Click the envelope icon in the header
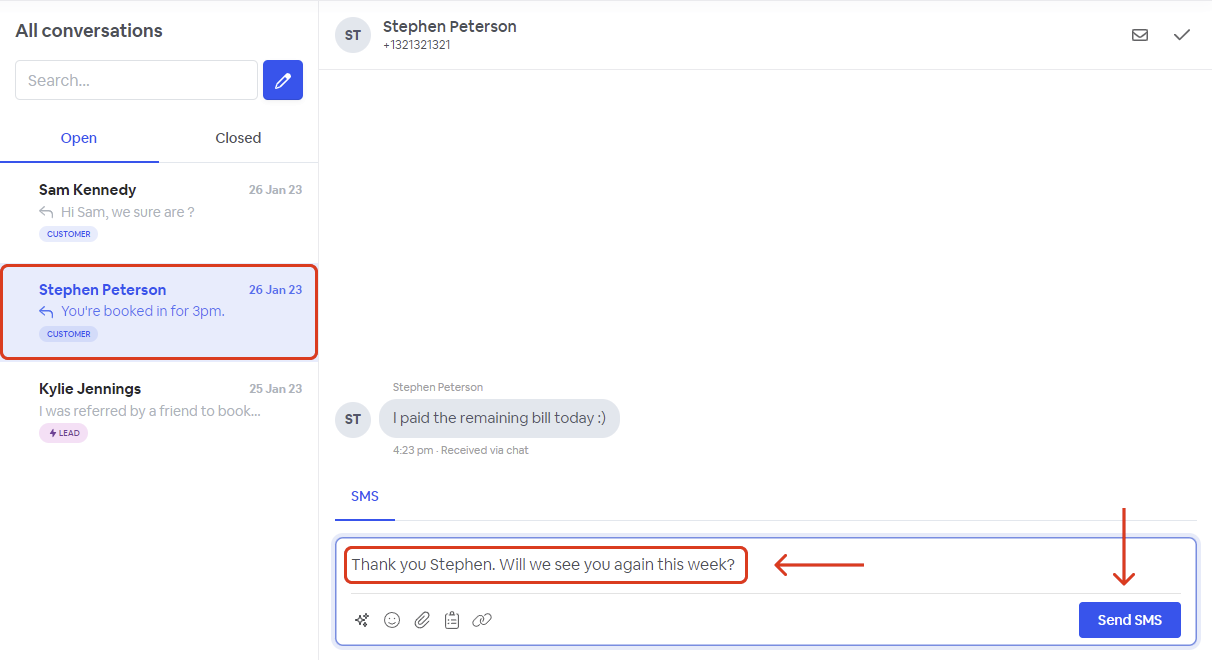Viewport: 1212px width, 660px height. point(1140,35)
